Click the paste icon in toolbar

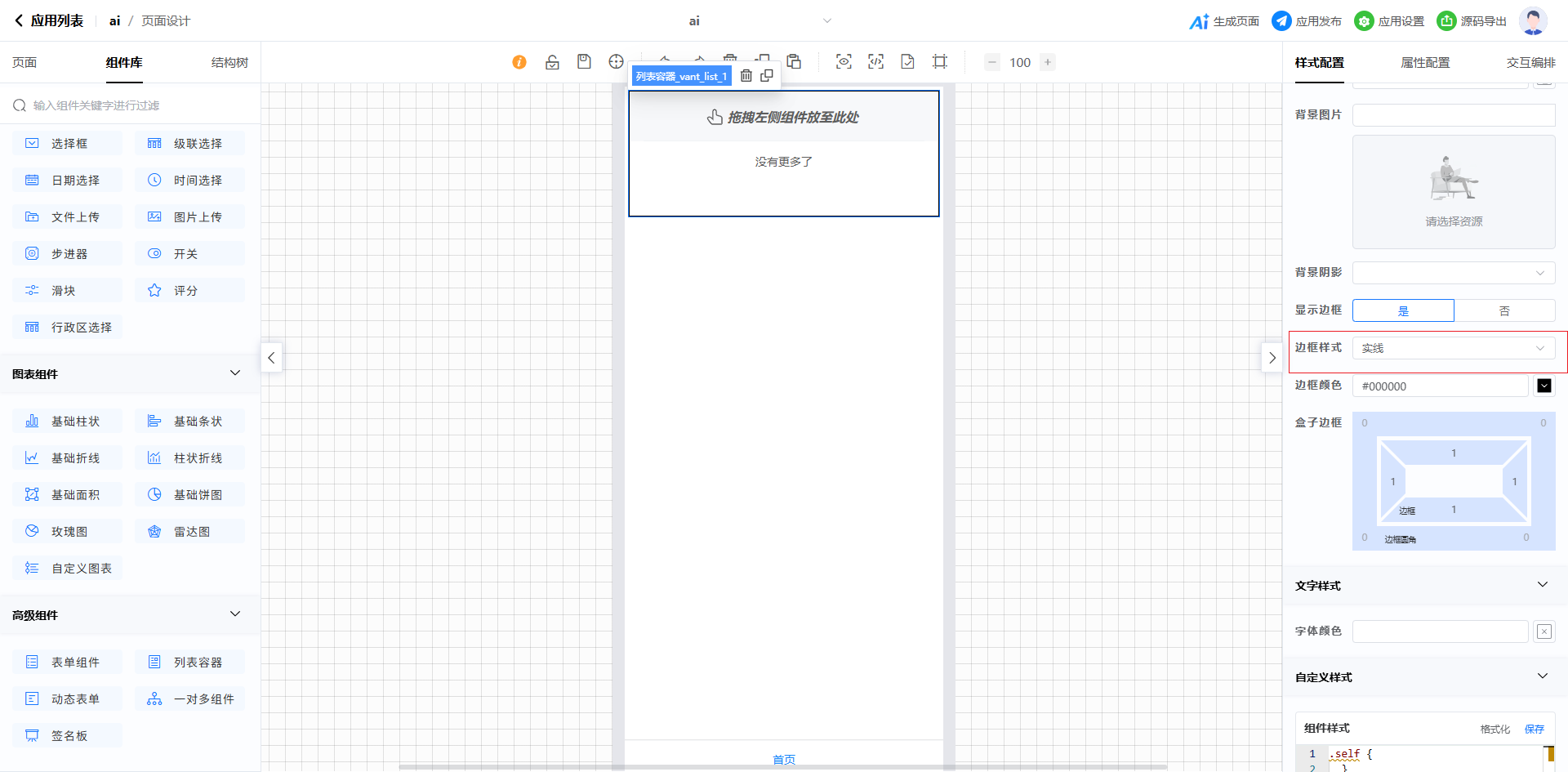point(794,62)
